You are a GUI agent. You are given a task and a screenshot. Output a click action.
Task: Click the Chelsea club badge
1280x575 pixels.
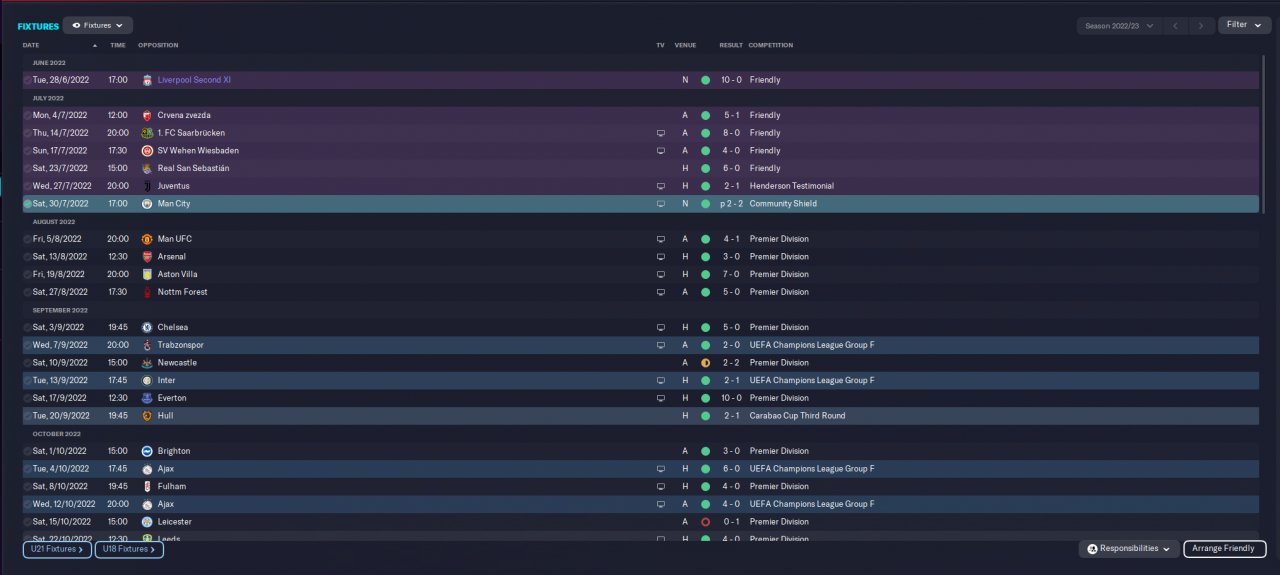147,327
